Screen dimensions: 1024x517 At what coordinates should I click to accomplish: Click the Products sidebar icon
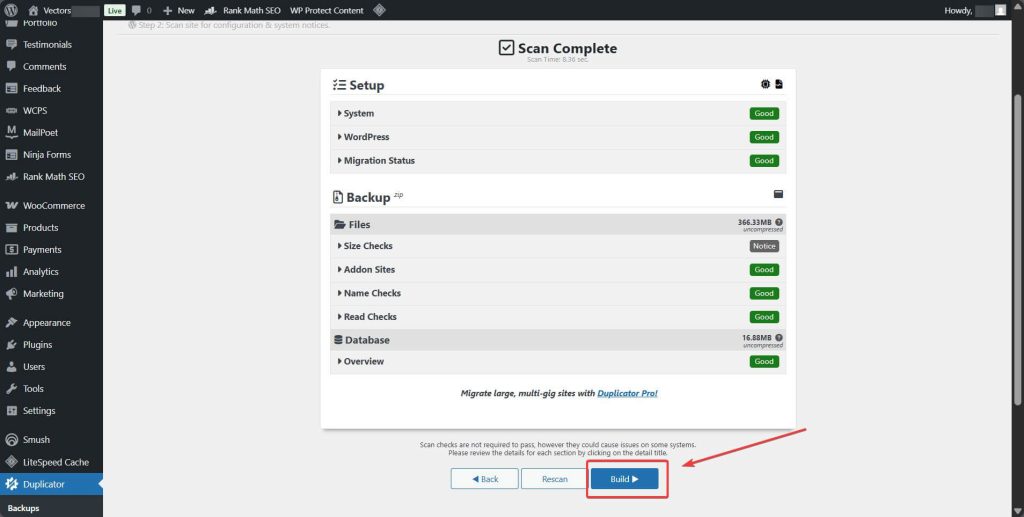coord(11,227)
